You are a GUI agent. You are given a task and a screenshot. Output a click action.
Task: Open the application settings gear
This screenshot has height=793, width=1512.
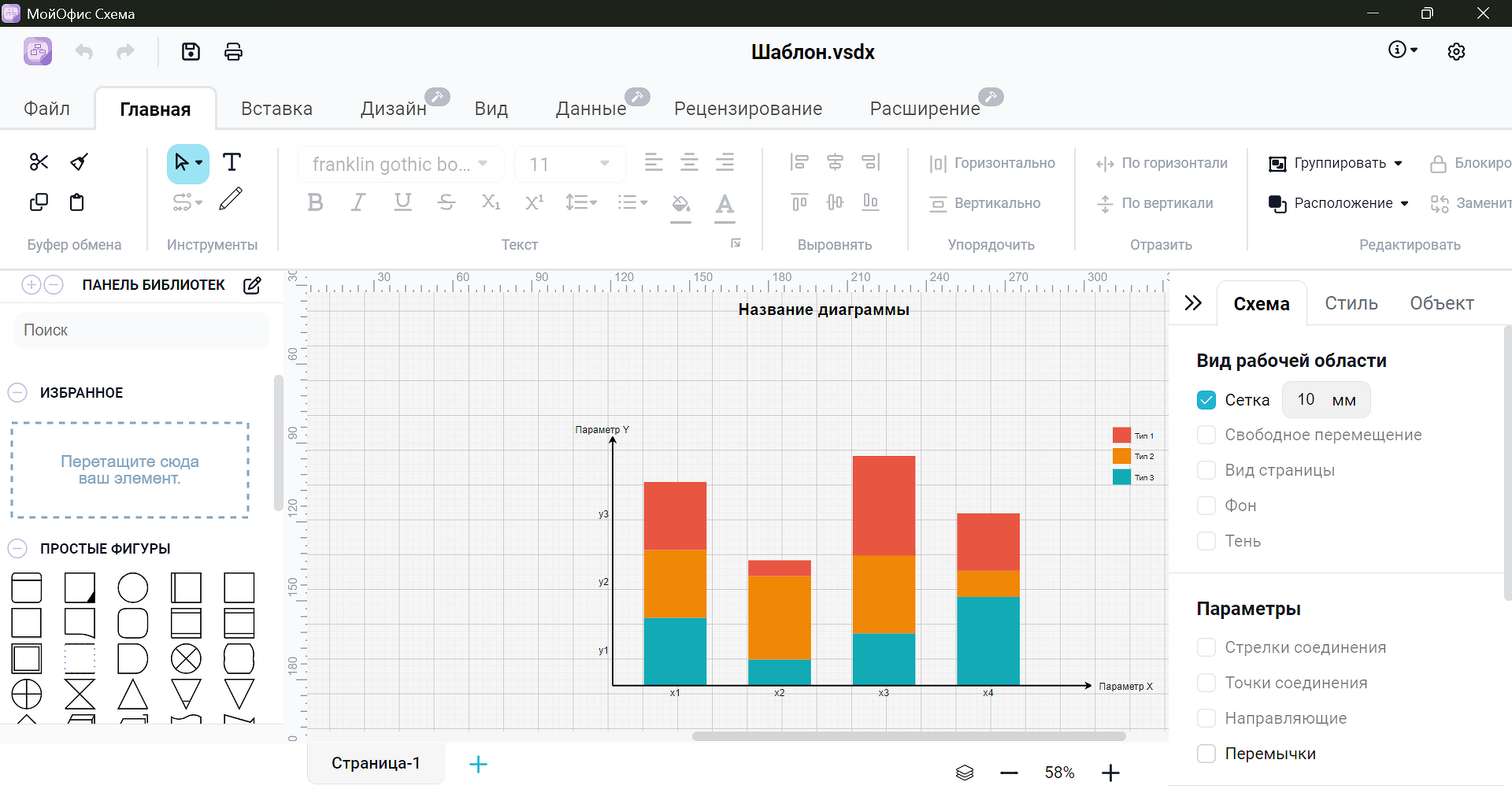(x=1456, y=52)
